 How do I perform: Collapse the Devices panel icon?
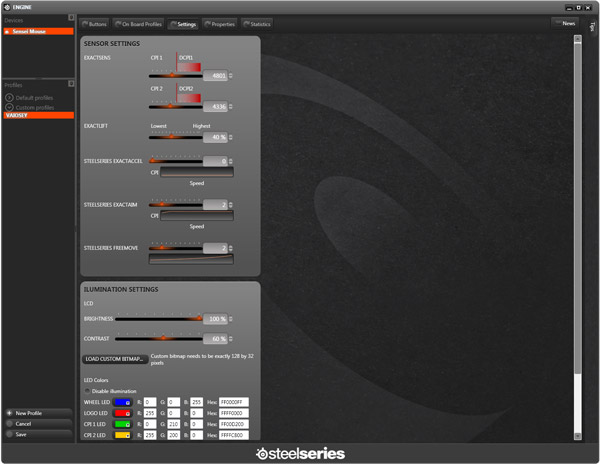(71, 18)
